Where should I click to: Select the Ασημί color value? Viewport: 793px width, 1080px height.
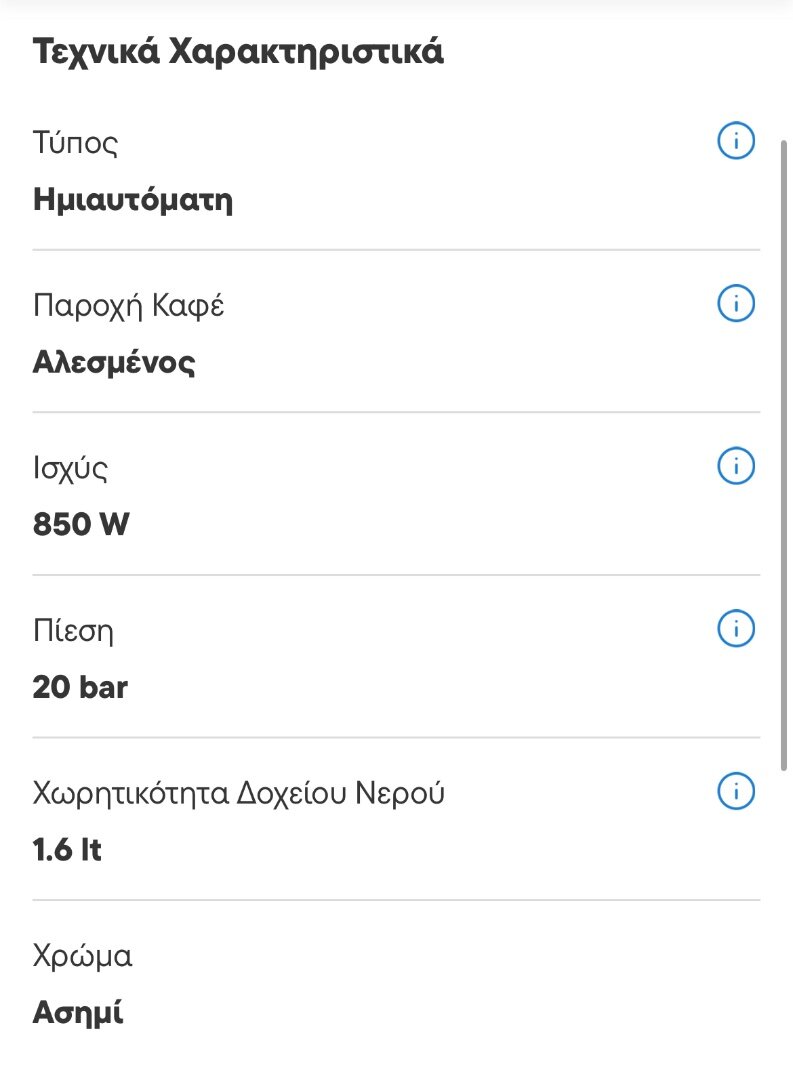pyautogui.click(x=78, y=1013)
